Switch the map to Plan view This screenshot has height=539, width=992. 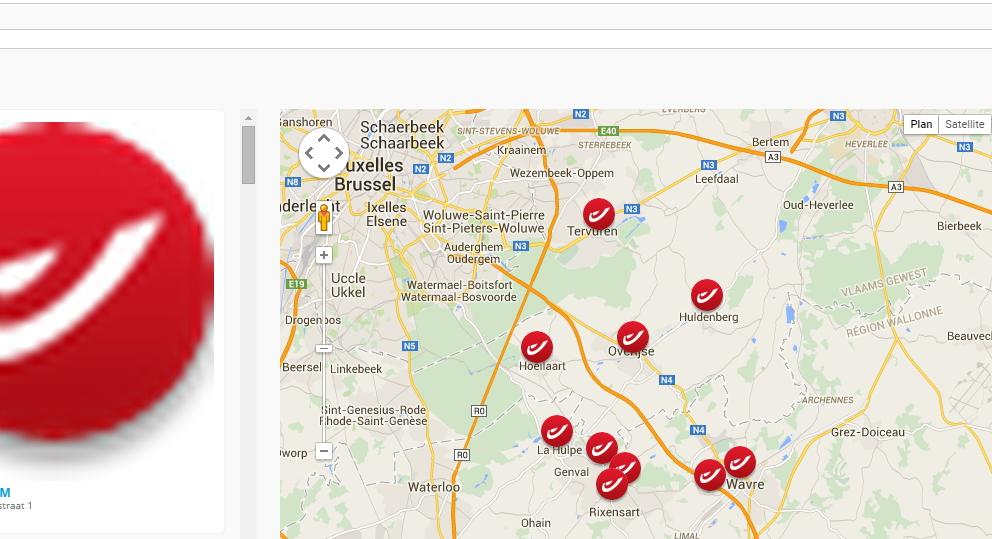click(921, 124)
